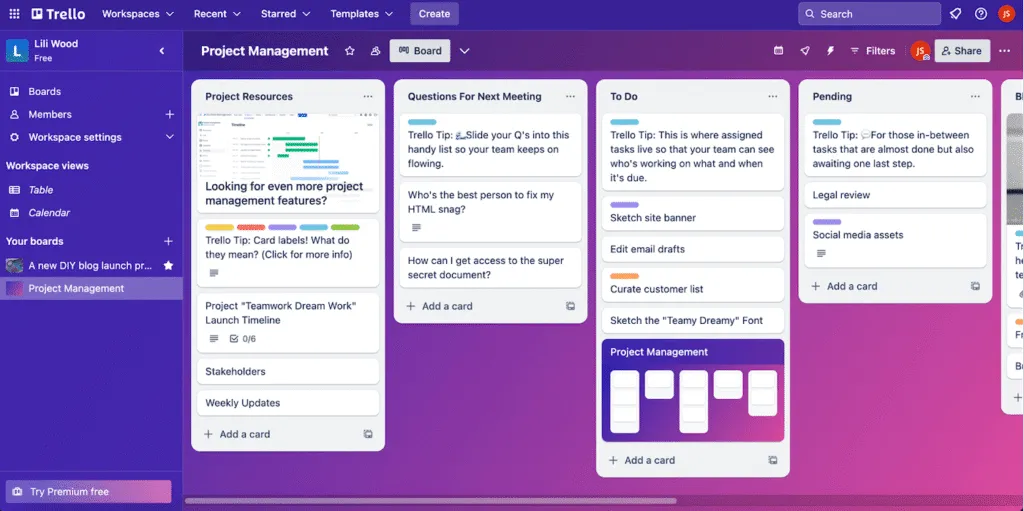Open the Starred dropdown menu
Viewport: 1024px width, 511px height.
tap(286, 14)
